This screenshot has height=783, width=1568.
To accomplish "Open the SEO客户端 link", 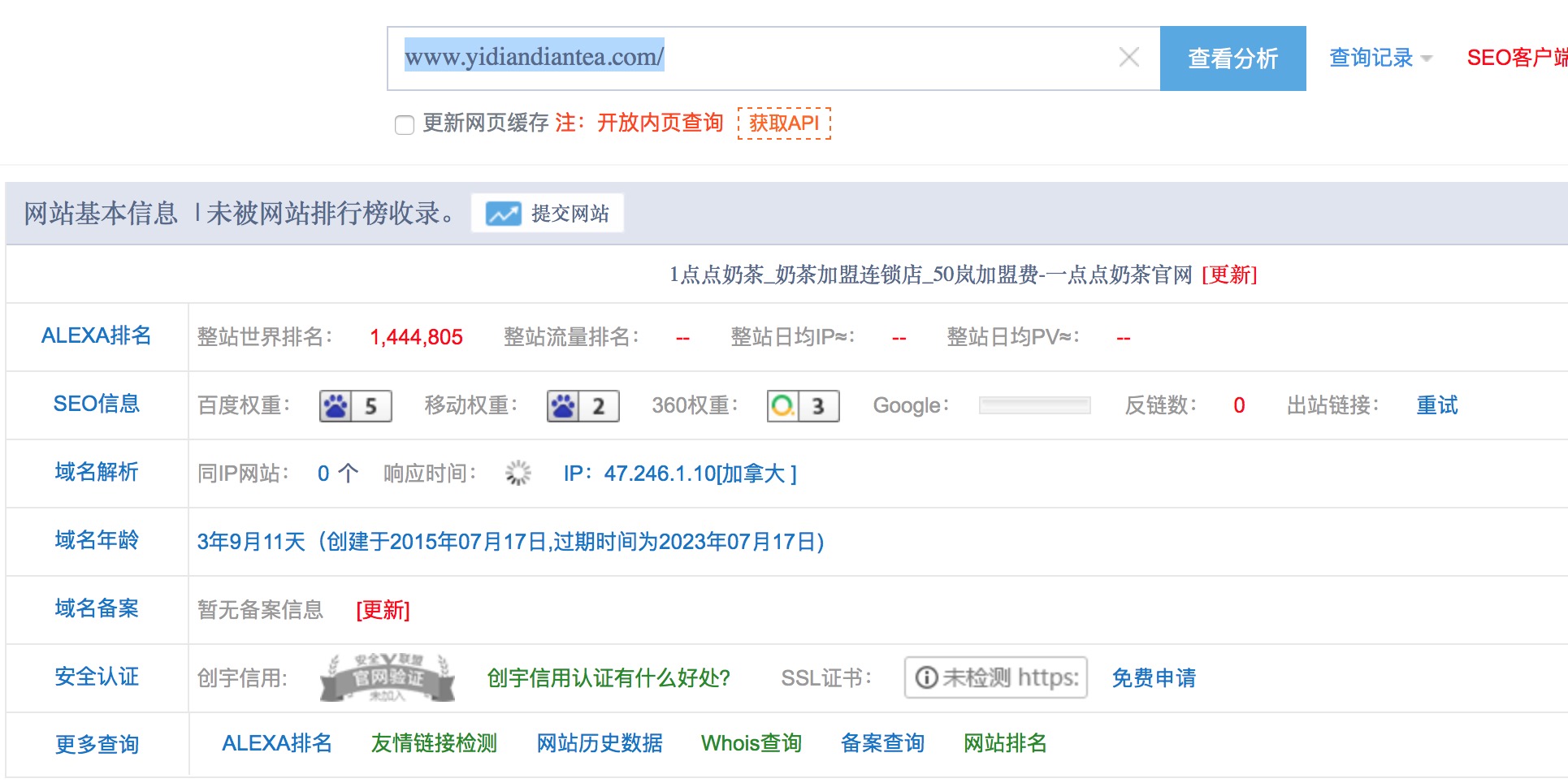I will coord(1517,58).
